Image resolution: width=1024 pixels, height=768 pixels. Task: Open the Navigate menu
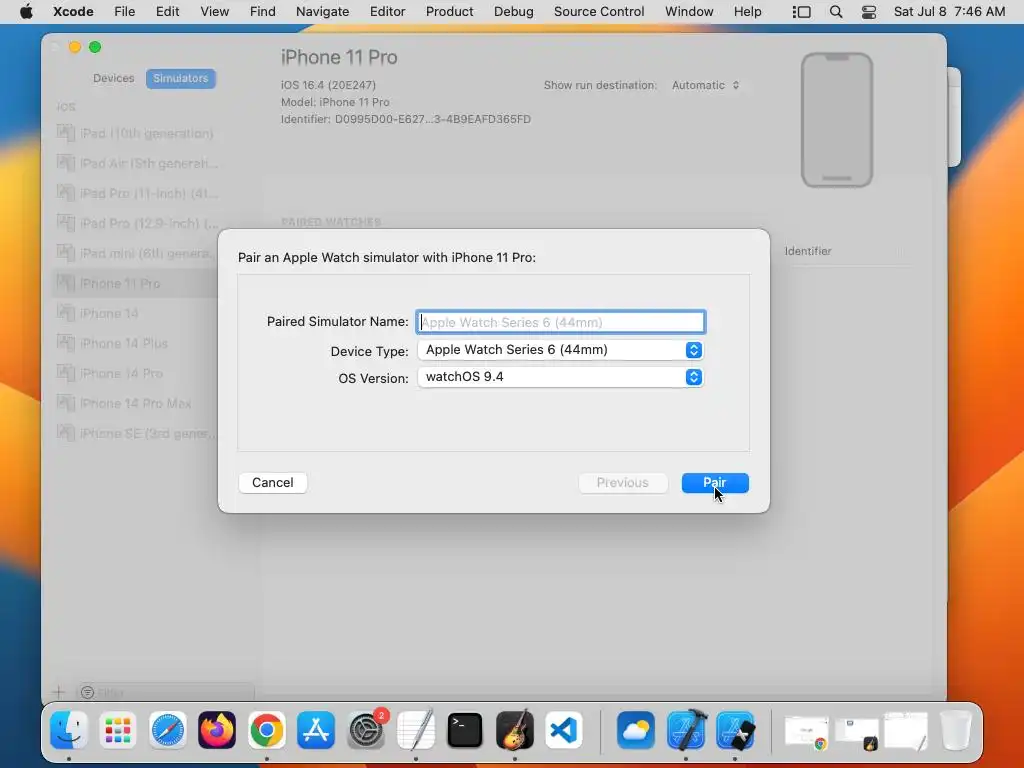(x=323, y=12)
